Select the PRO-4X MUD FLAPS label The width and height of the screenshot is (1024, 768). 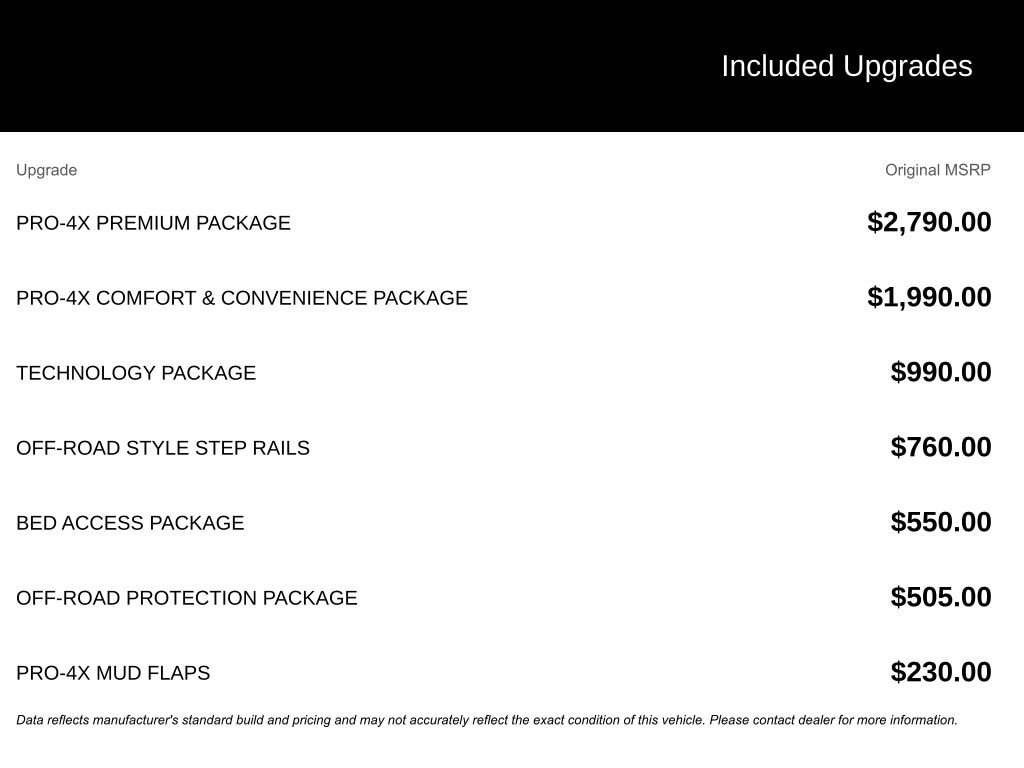(113, 673)
